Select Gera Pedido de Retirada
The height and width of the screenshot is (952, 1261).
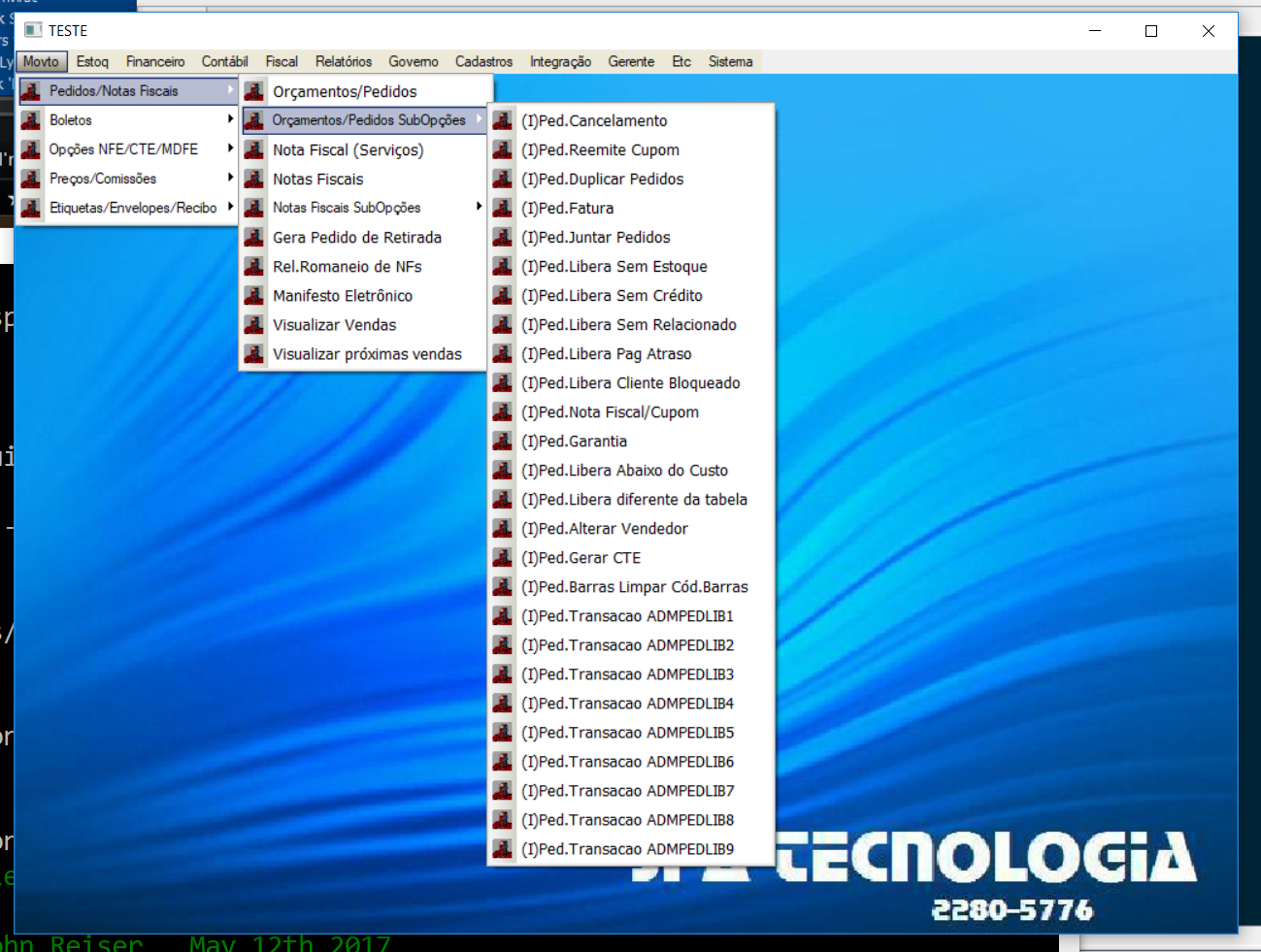coord(356,237)
